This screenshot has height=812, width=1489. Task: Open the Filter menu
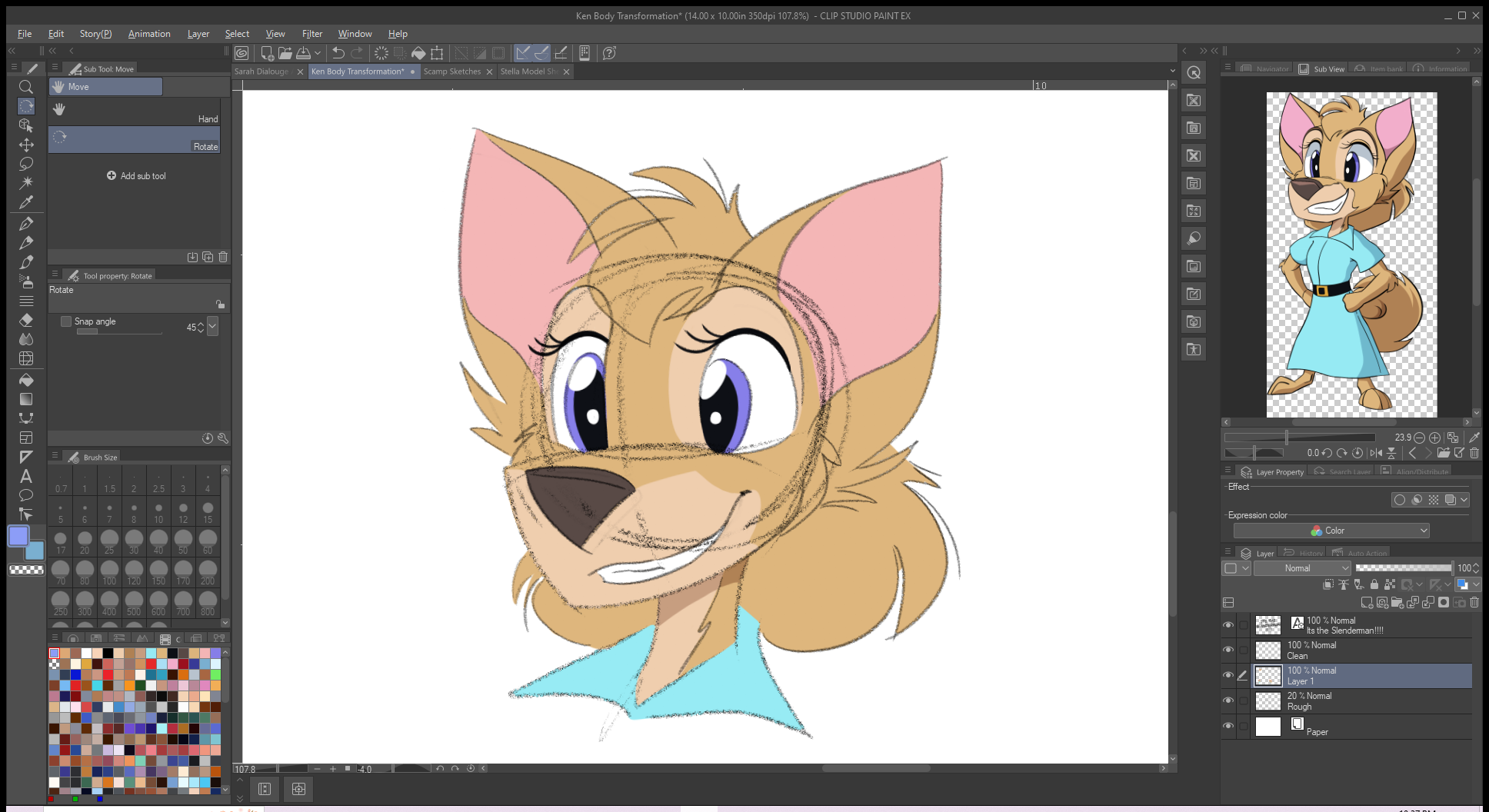pyautogui.click(x=311, y=34)
